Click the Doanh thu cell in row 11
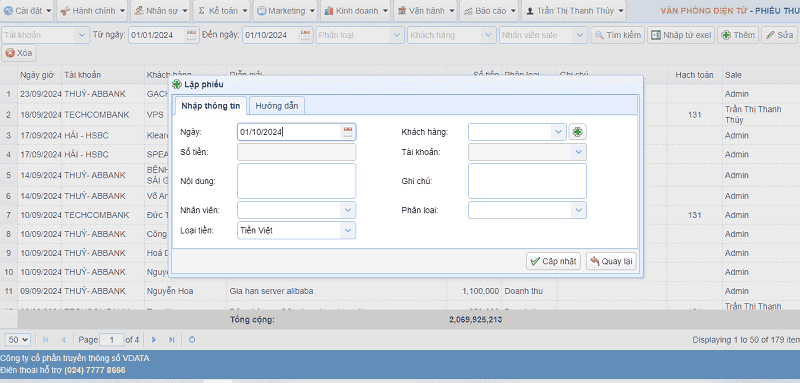Image resolution: width=800 pixels, height=383 pixels. click(529, 291)
